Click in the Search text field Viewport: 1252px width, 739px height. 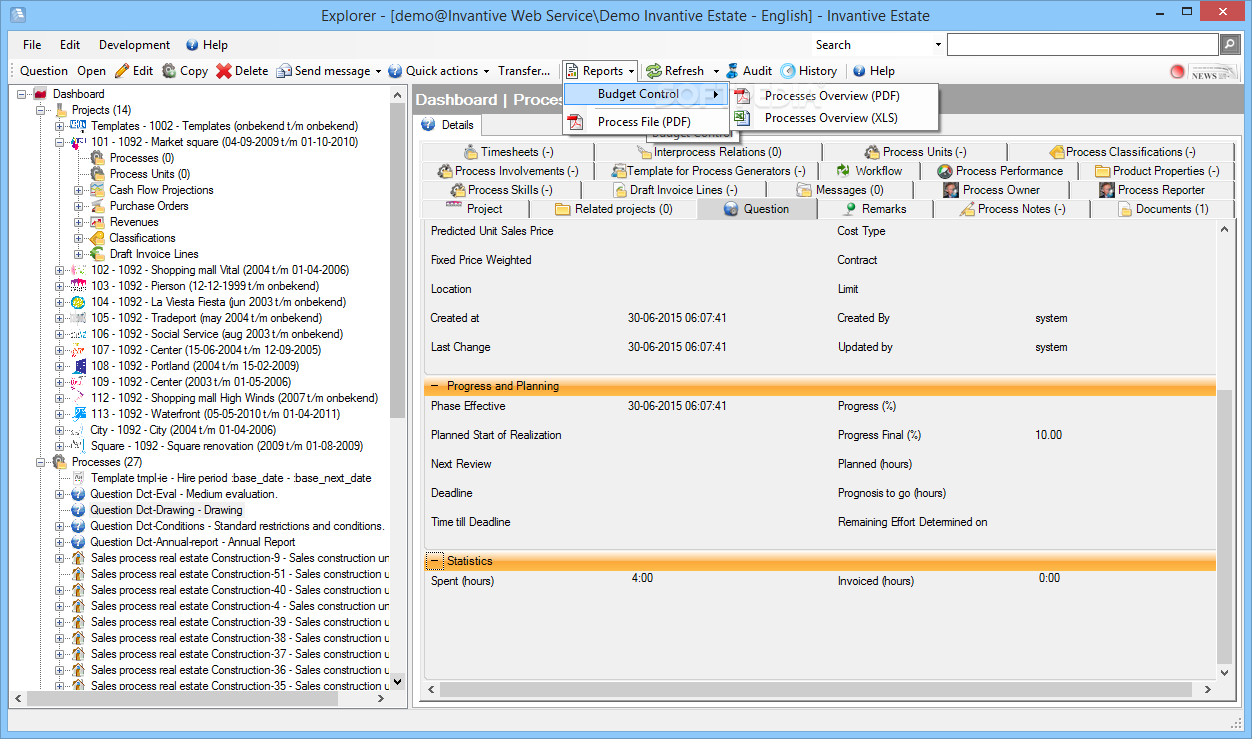point(1082,45)
